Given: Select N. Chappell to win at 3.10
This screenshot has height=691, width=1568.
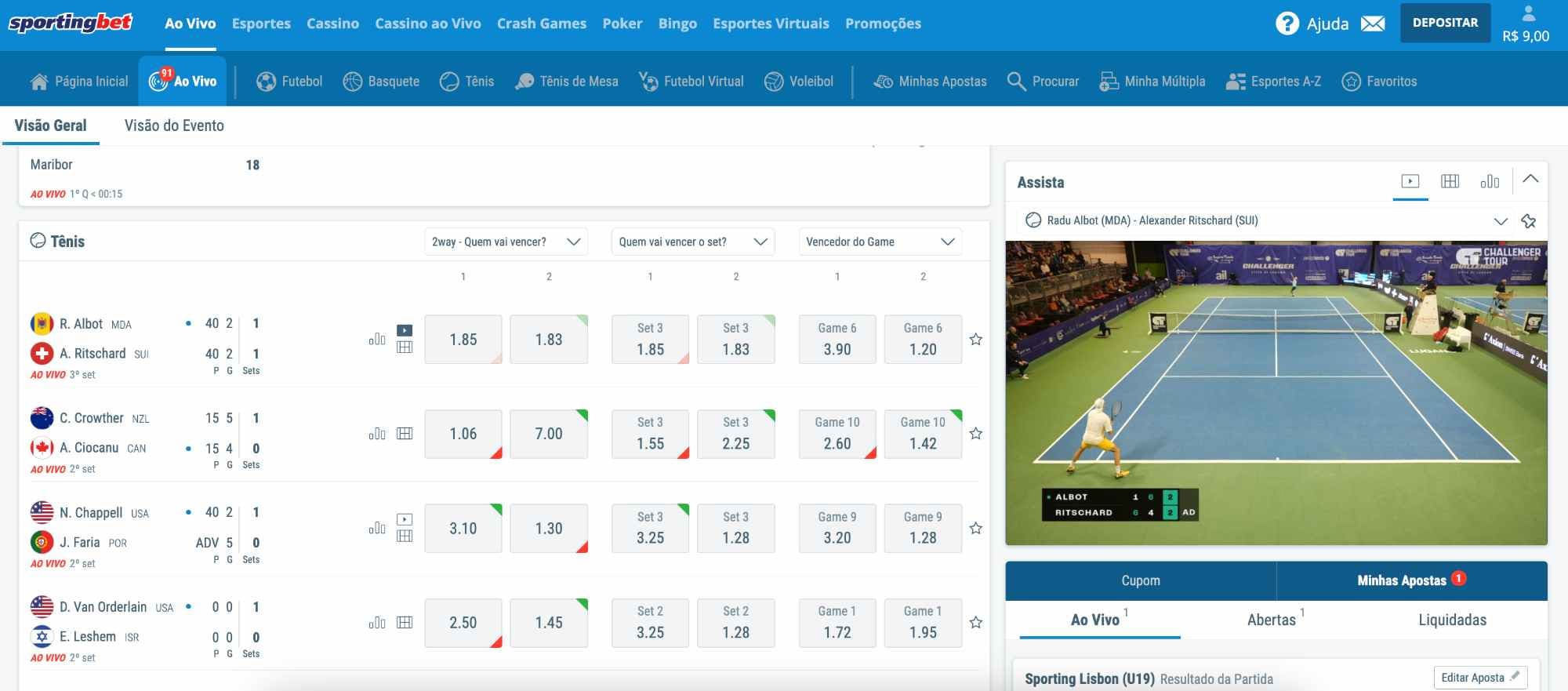Looking at the screenshot, I should 463,529.
